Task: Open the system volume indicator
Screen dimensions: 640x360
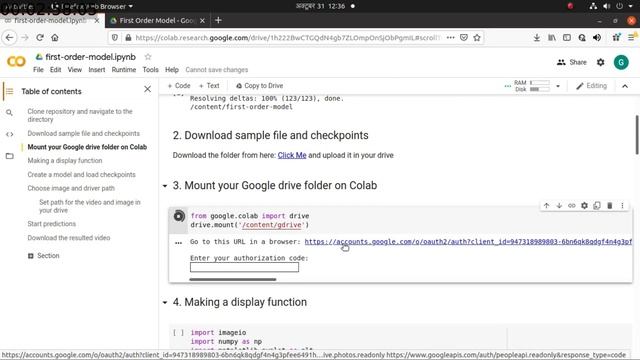Action: click(x=607, y=6)
